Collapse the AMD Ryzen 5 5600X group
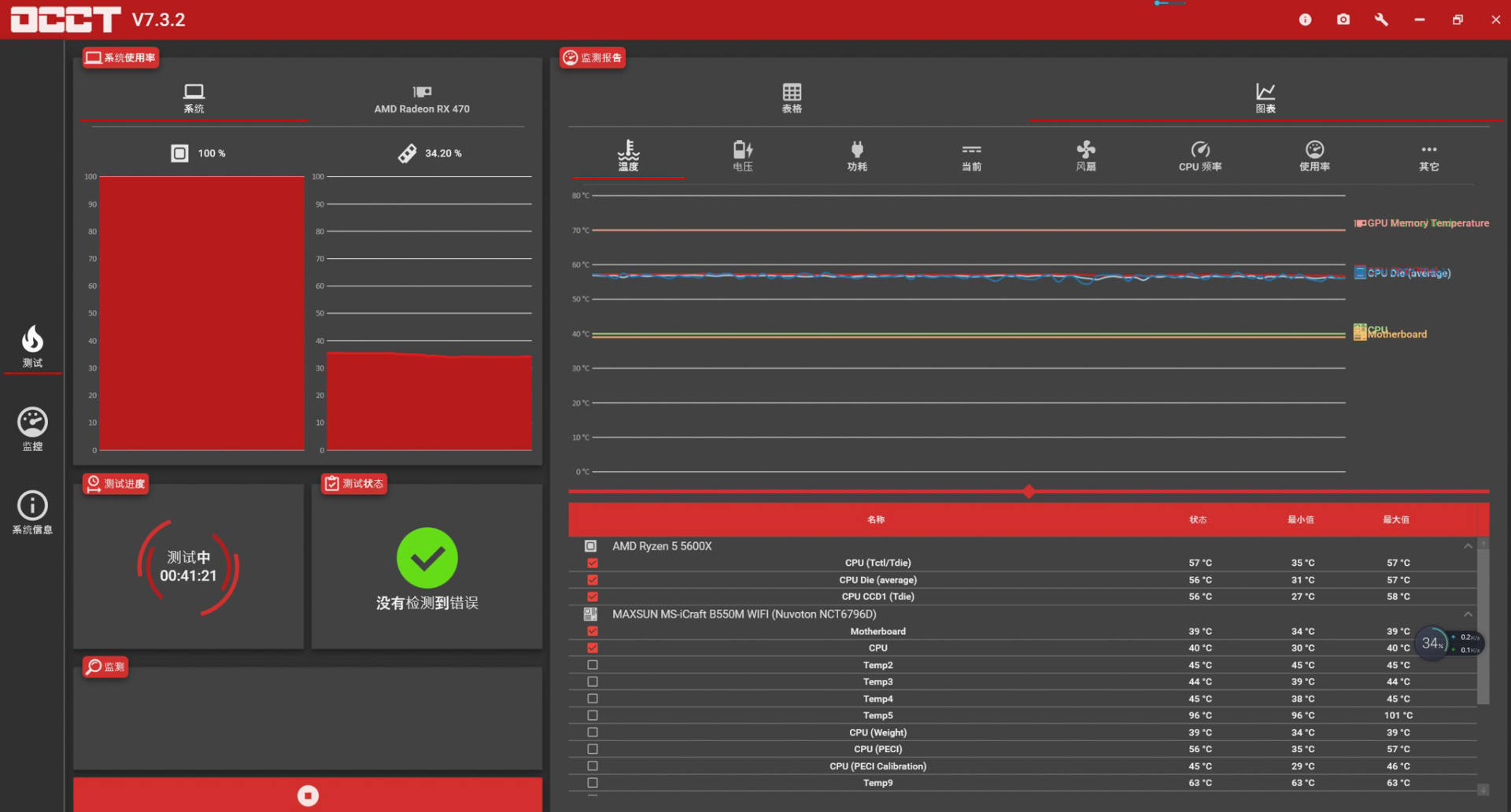 coord(1468,546)
